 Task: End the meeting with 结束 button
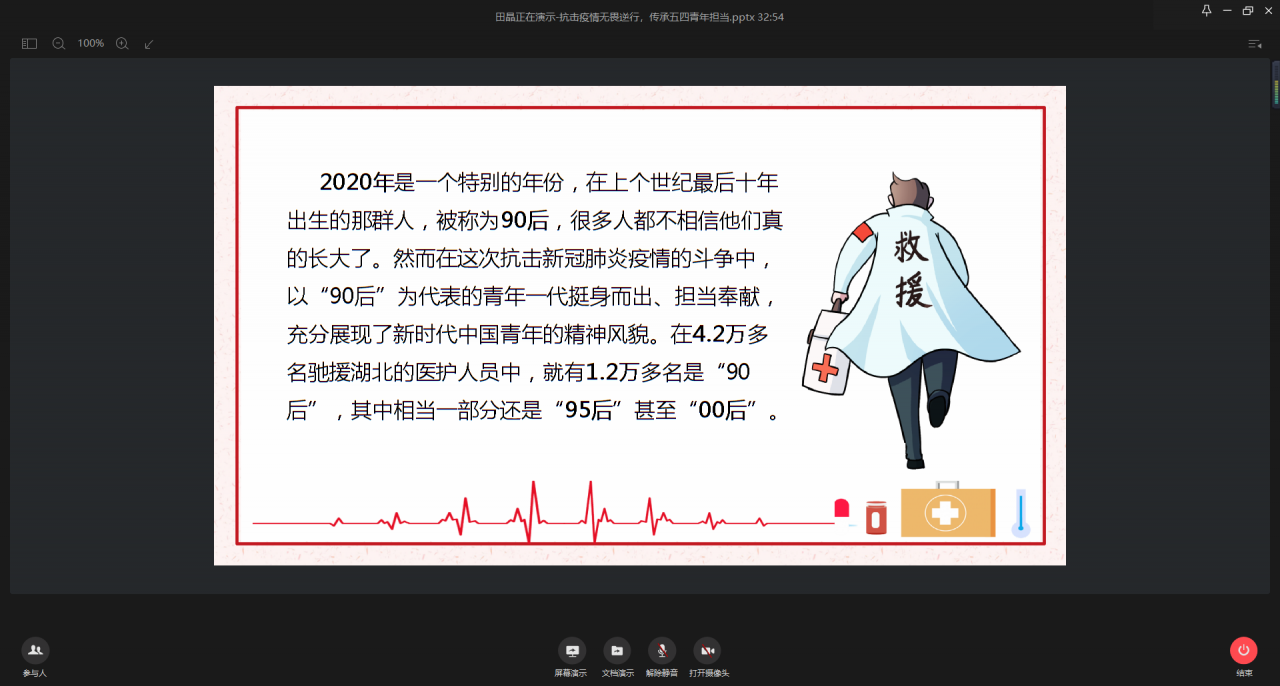pyautogui.click(x=1244, y=651)
